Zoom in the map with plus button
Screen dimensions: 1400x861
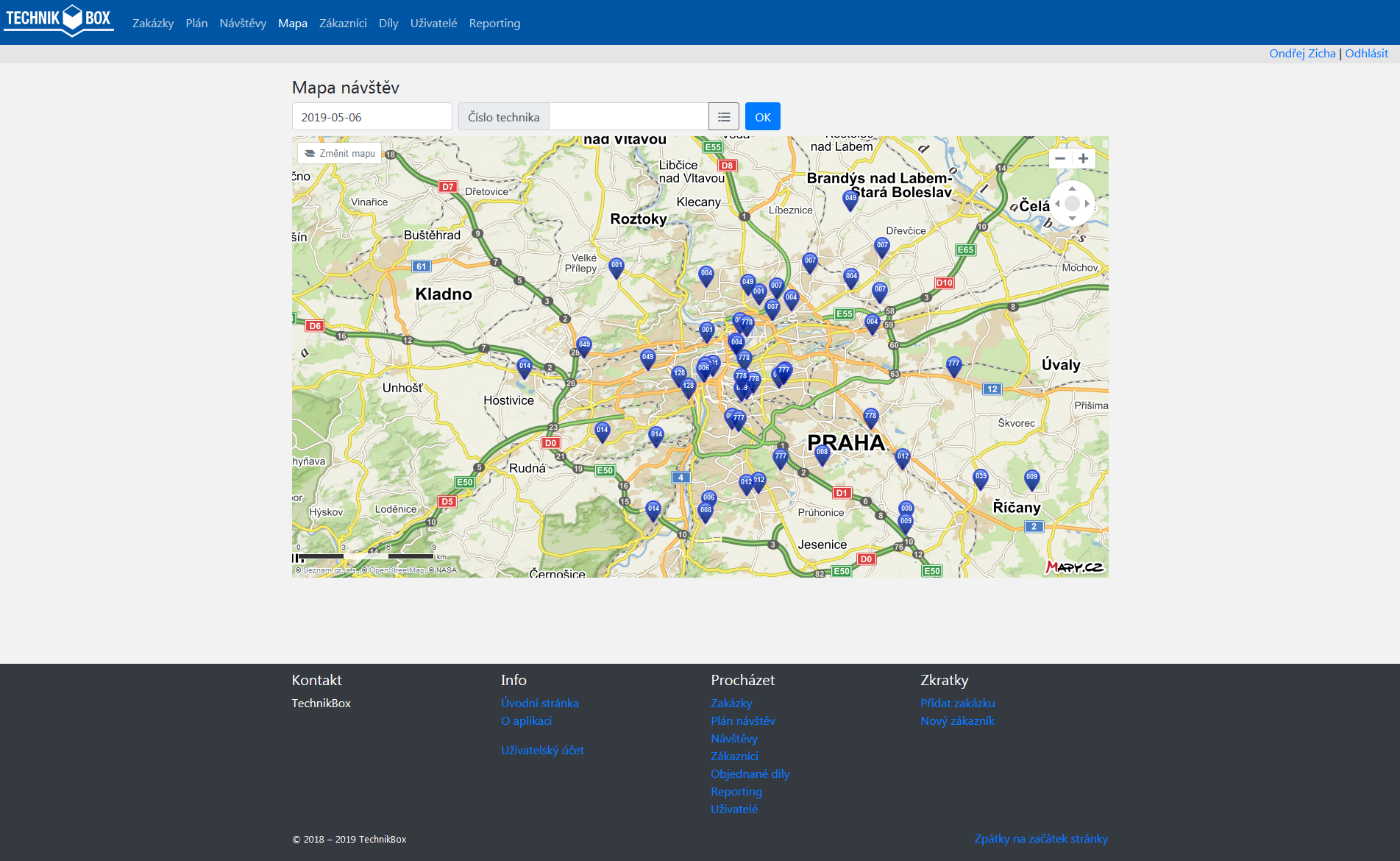[1084, 158]
